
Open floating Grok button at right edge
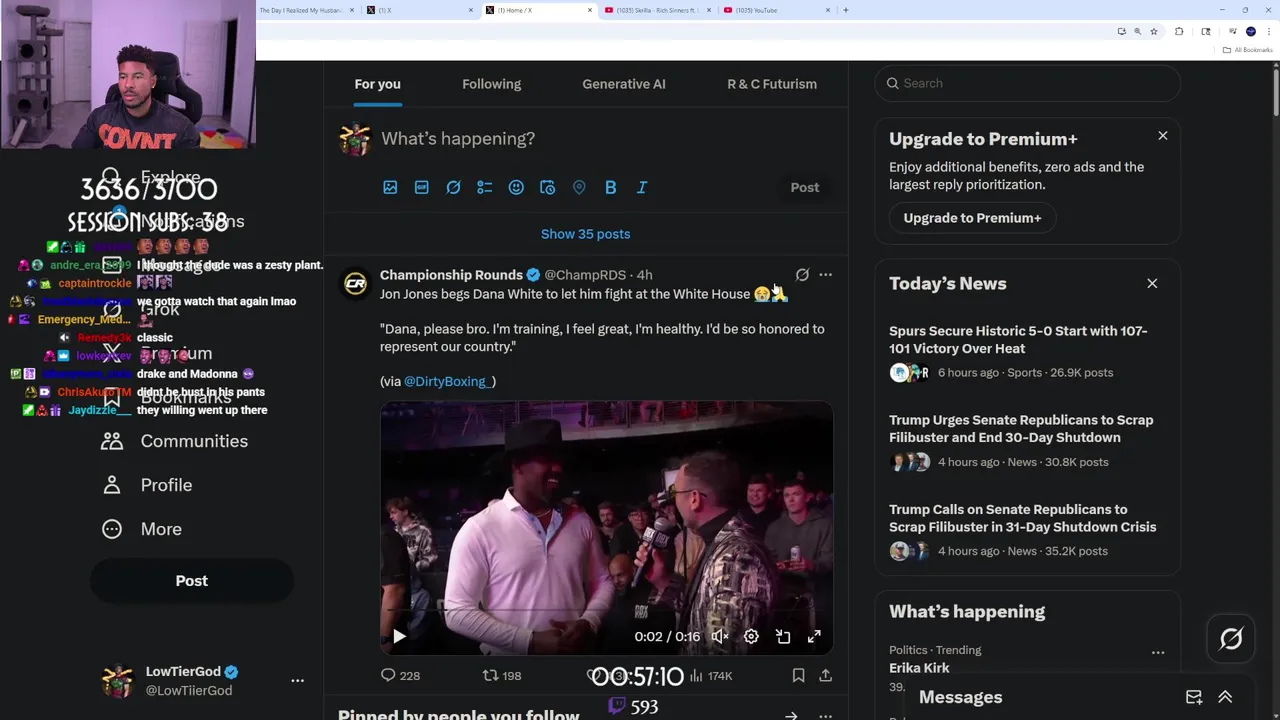1231,639
